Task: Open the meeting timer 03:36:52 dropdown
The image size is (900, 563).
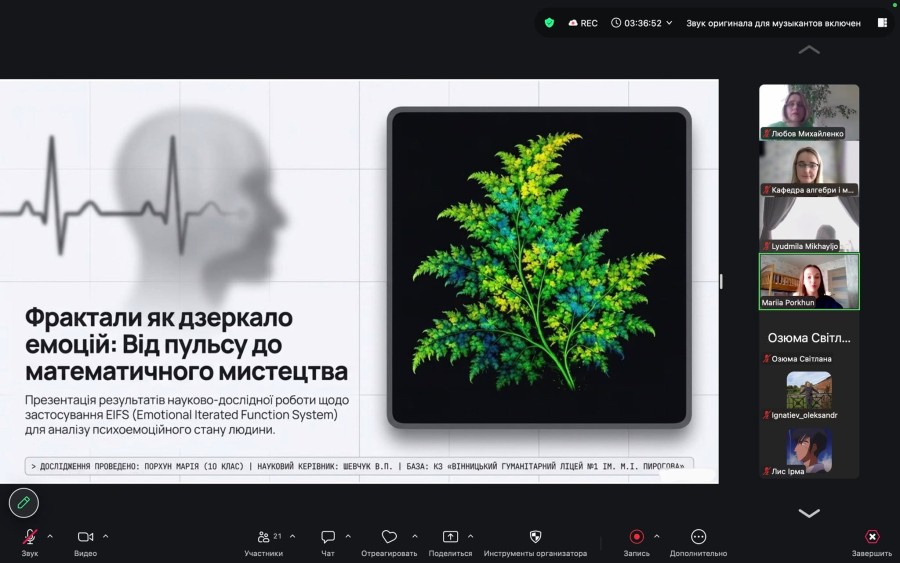Action: [642, 23]
